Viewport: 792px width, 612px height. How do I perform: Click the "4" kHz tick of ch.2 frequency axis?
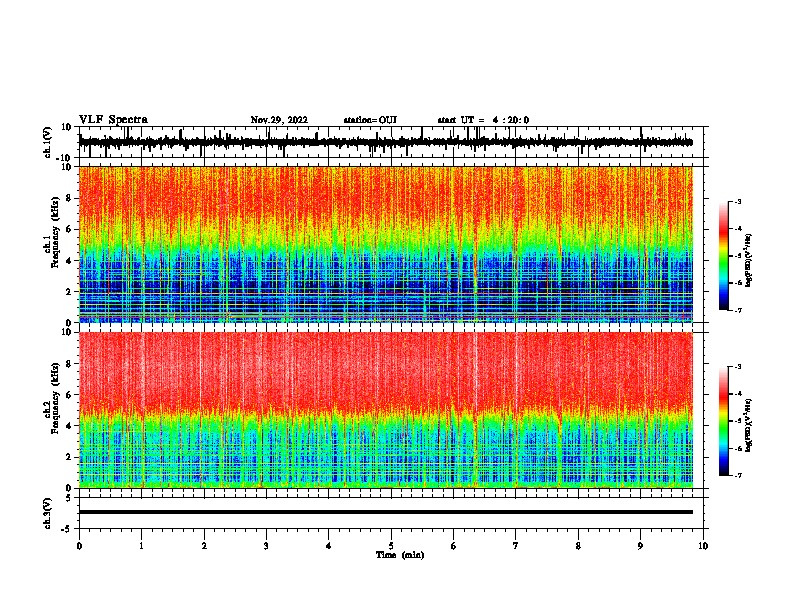70,426
